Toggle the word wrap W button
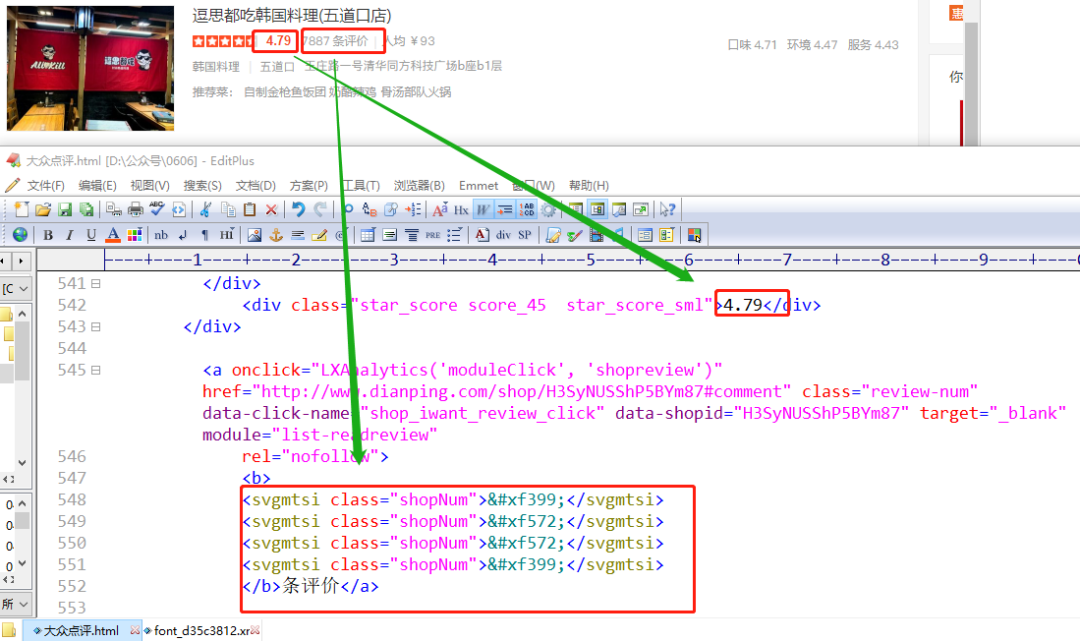1080x641 pixels. 484,209
